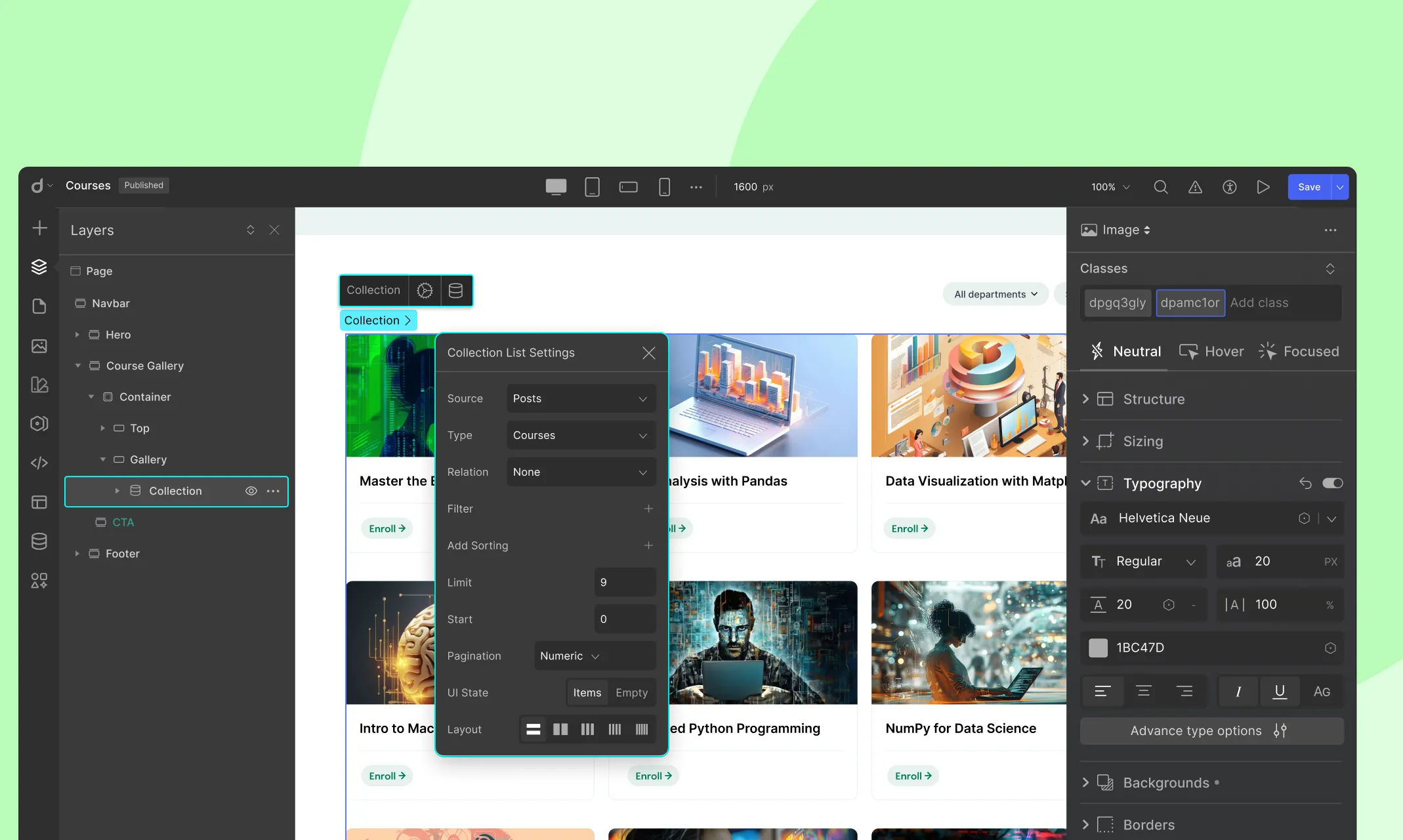Viewport: 1403px width, 840px height.
Task: Click the Limit input field
Action: (624, 582)
